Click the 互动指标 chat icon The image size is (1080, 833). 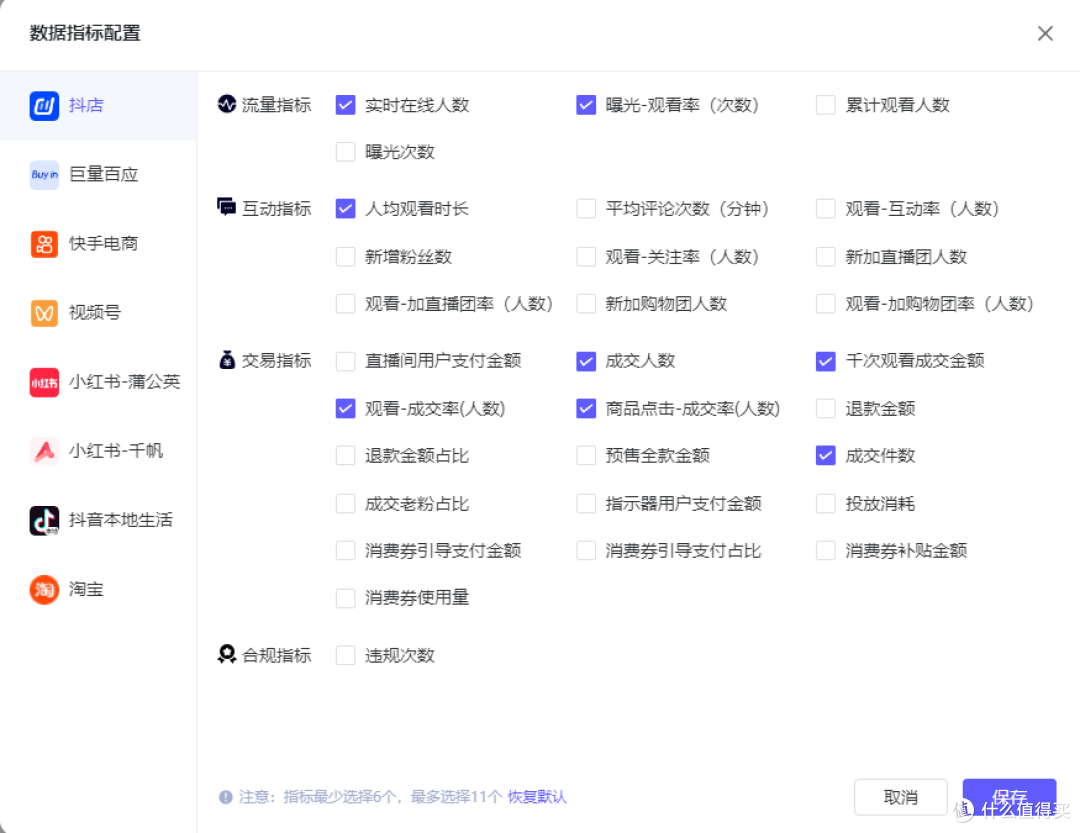(227, 207)
